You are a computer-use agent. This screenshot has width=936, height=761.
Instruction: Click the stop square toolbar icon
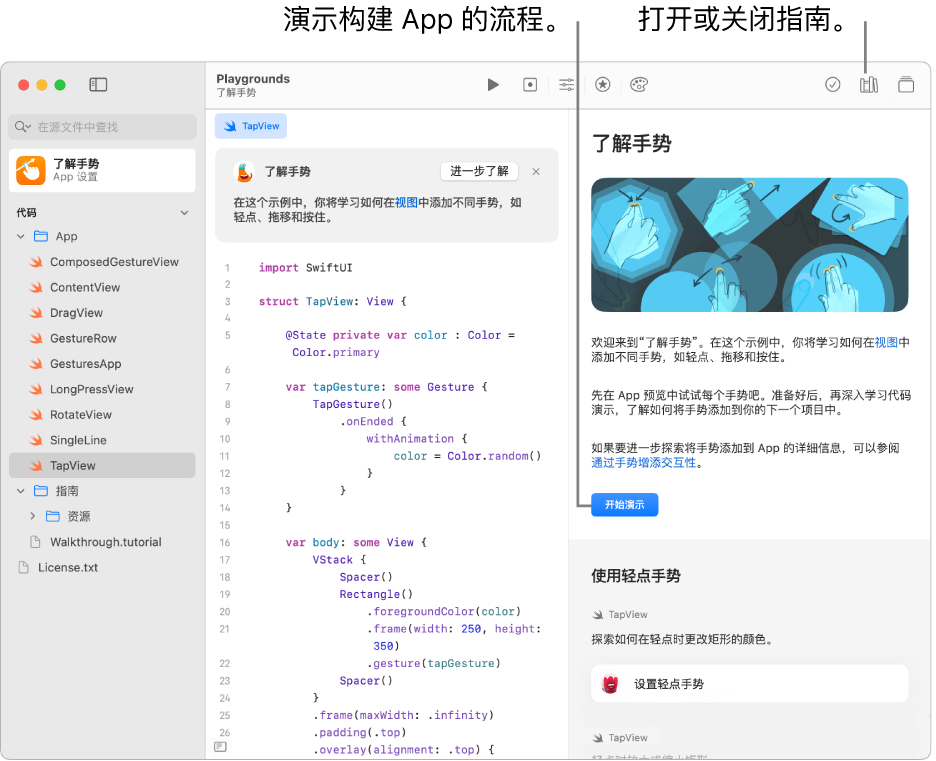pos(530,85)
